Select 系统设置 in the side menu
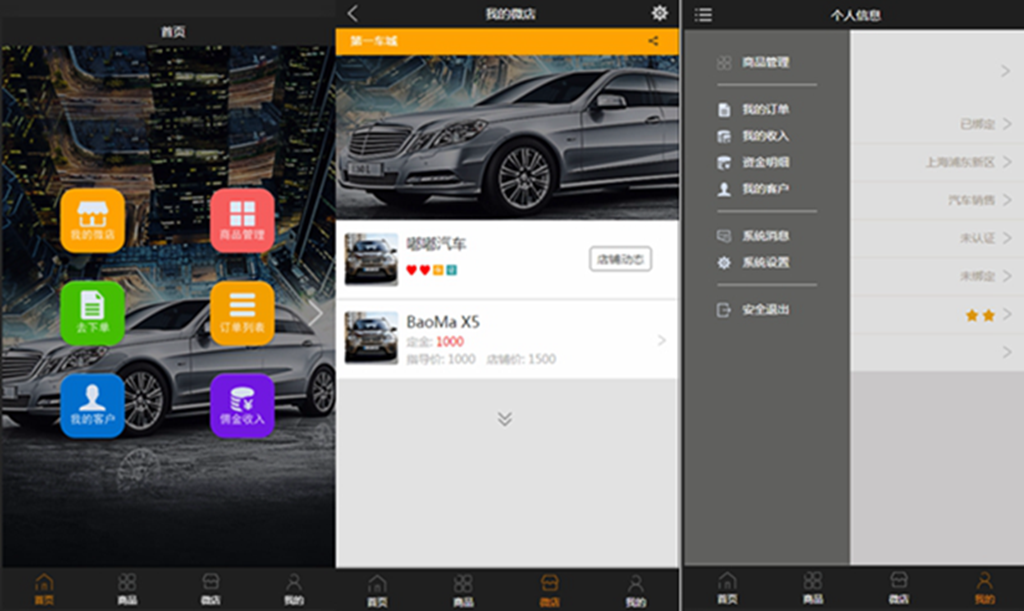Screen dimensions: 1024x611 [765, 263]
